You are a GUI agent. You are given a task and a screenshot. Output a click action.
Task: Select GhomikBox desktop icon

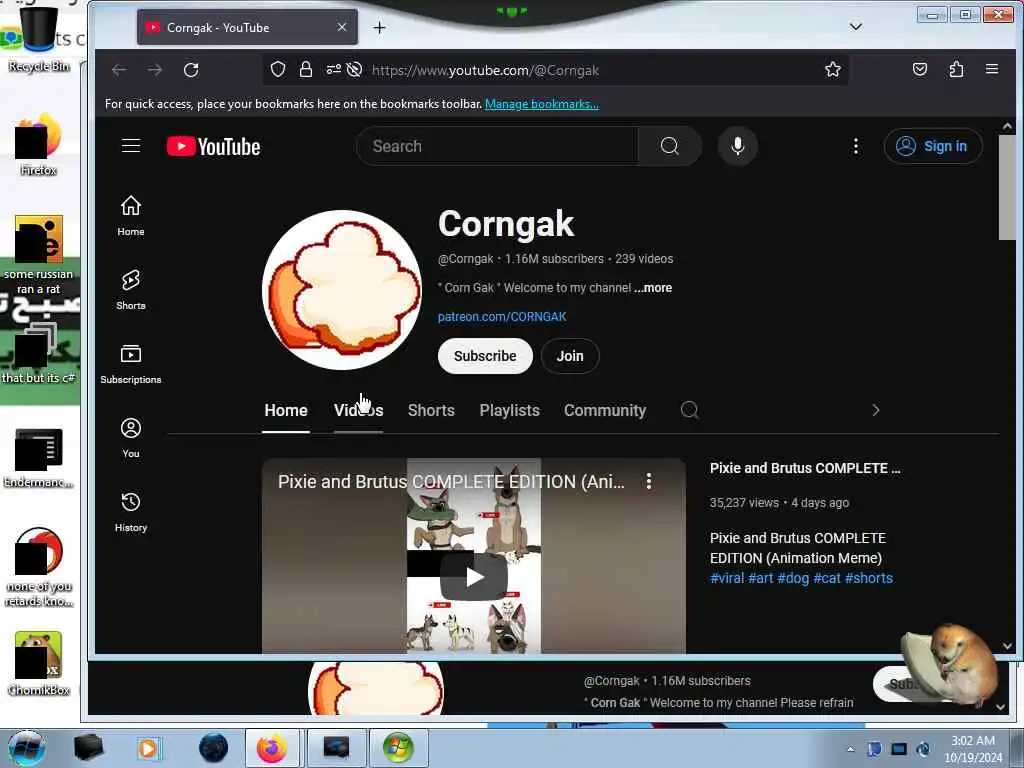(x=39, y=663)
